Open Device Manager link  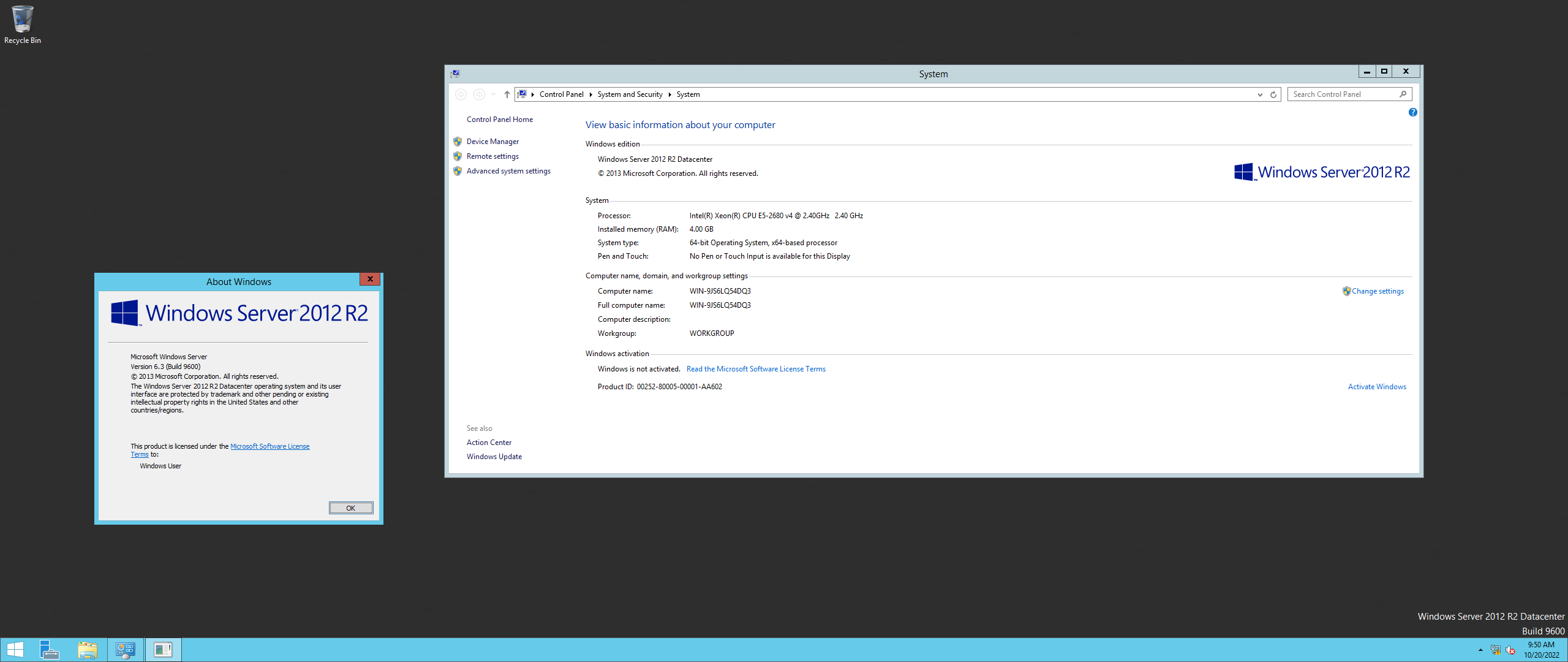[x=492, y=142]
